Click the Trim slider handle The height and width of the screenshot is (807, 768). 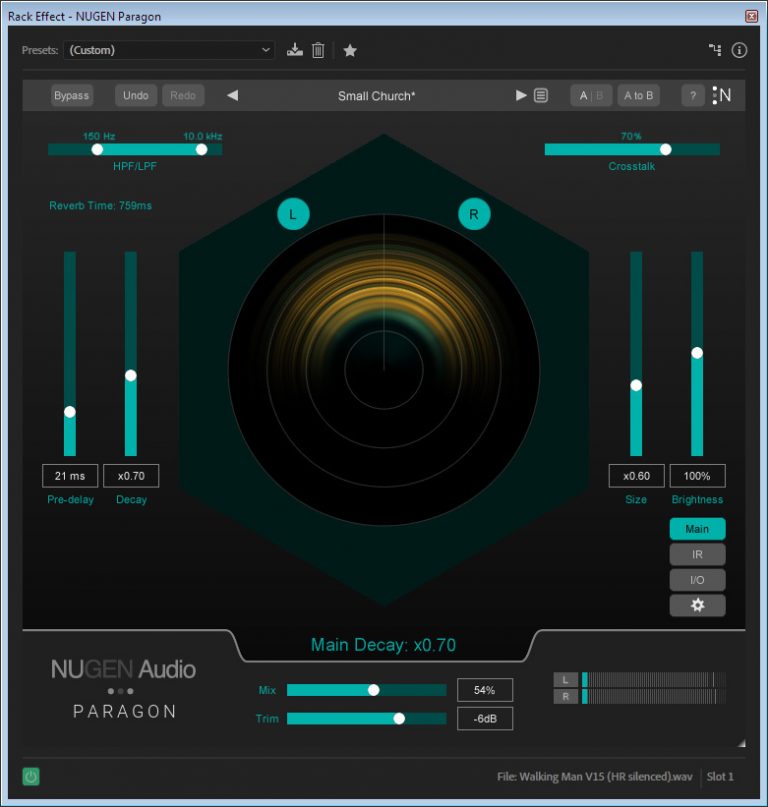click(x=399, y=718)
